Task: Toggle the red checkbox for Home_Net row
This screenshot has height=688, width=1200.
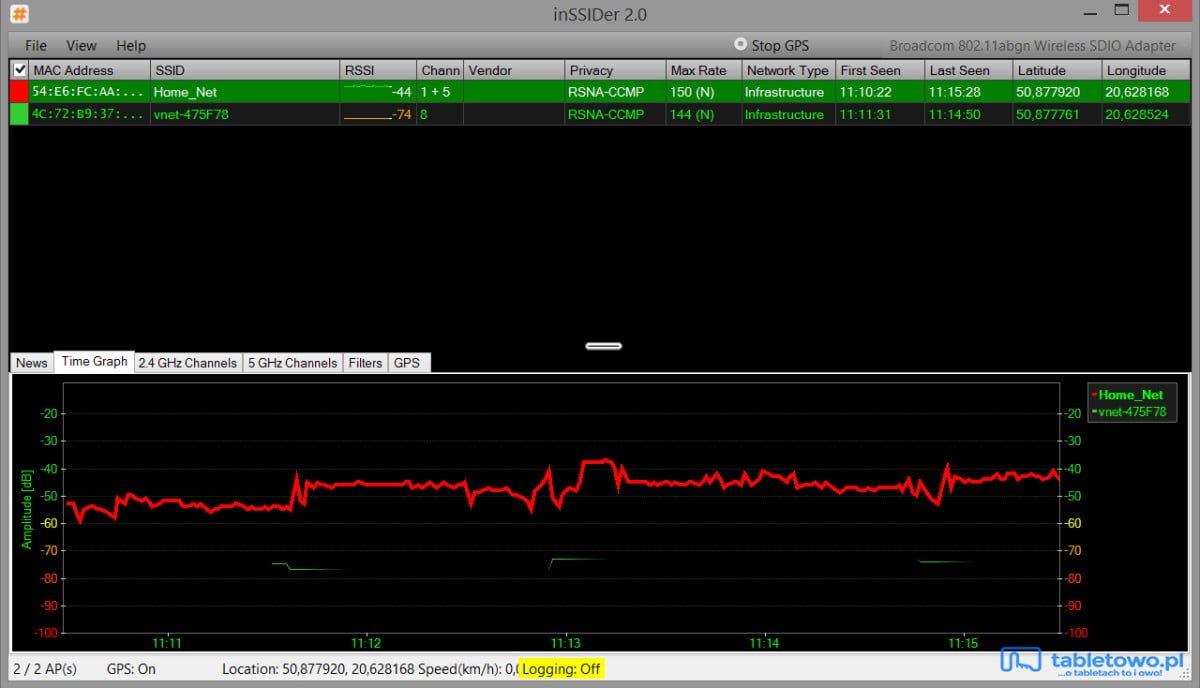Action: tap(19, 92)
